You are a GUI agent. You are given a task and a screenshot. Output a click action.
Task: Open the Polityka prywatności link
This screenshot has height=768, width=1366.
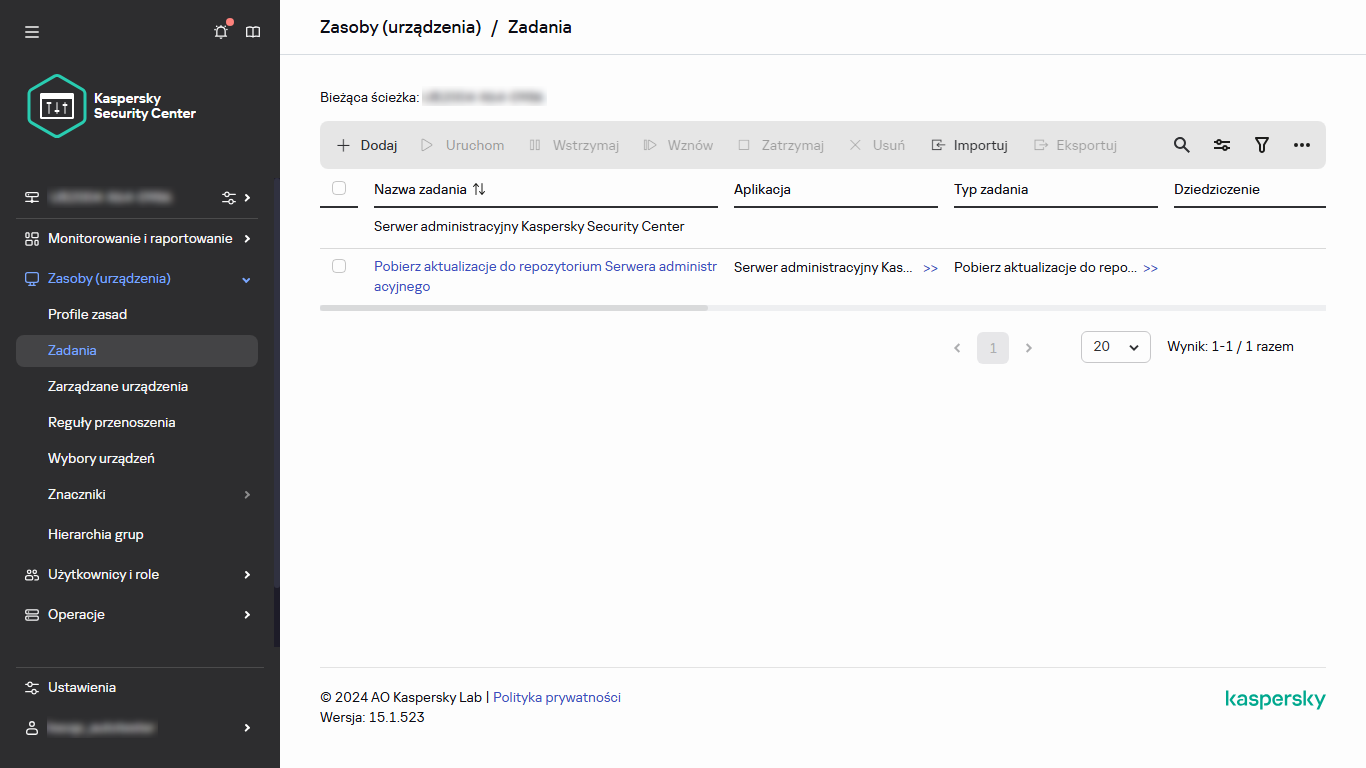[x=557, y=697]
